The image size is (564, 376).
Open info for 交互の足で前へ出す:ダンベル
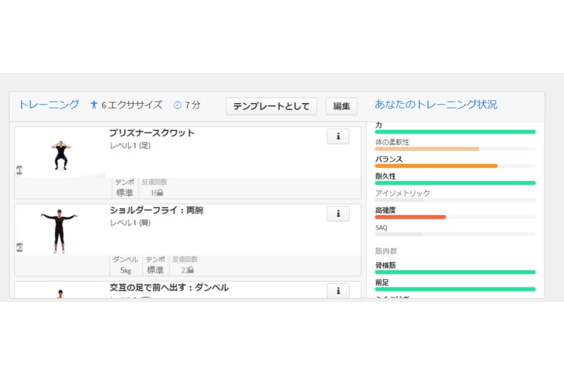[338, 291]
